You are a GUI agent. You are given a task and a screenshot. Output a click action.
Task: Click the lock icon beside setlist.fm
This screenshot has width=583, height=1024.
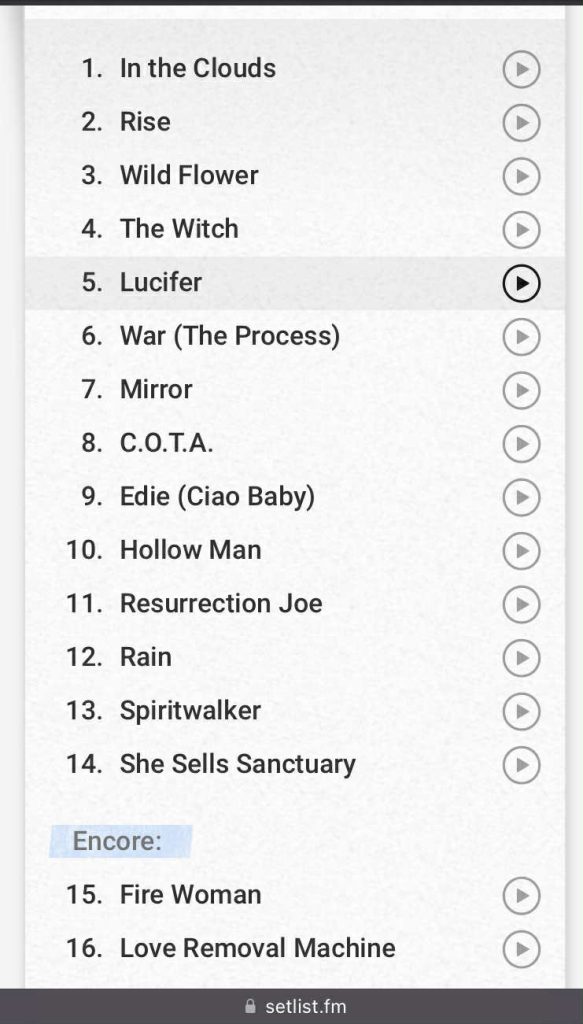coord(250,1006)
